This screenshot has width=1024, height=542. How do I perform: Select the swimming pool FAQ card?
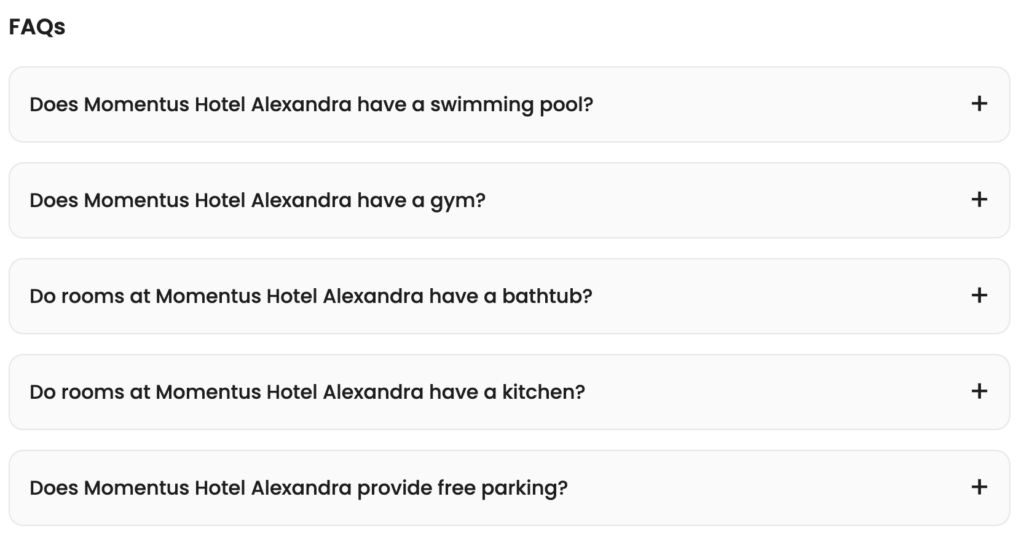click(x=509, y=104)
